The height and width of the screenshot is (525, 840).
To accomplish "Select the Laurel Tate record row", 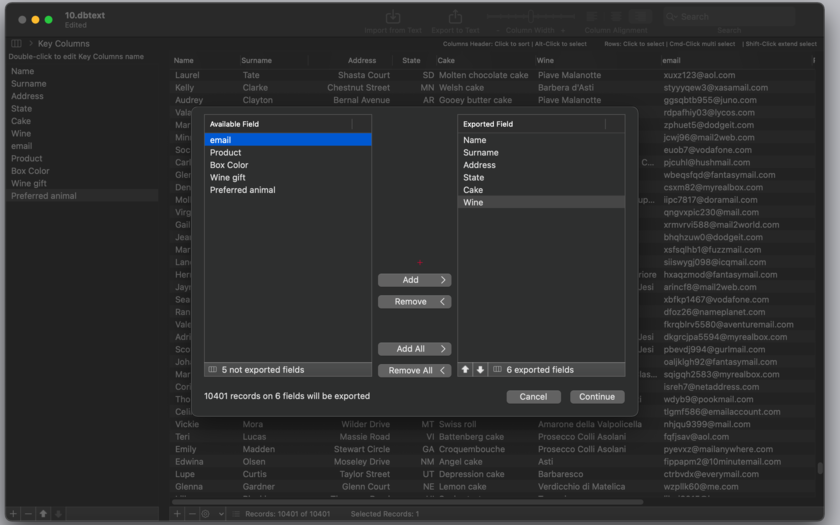I will coord(493,75).
